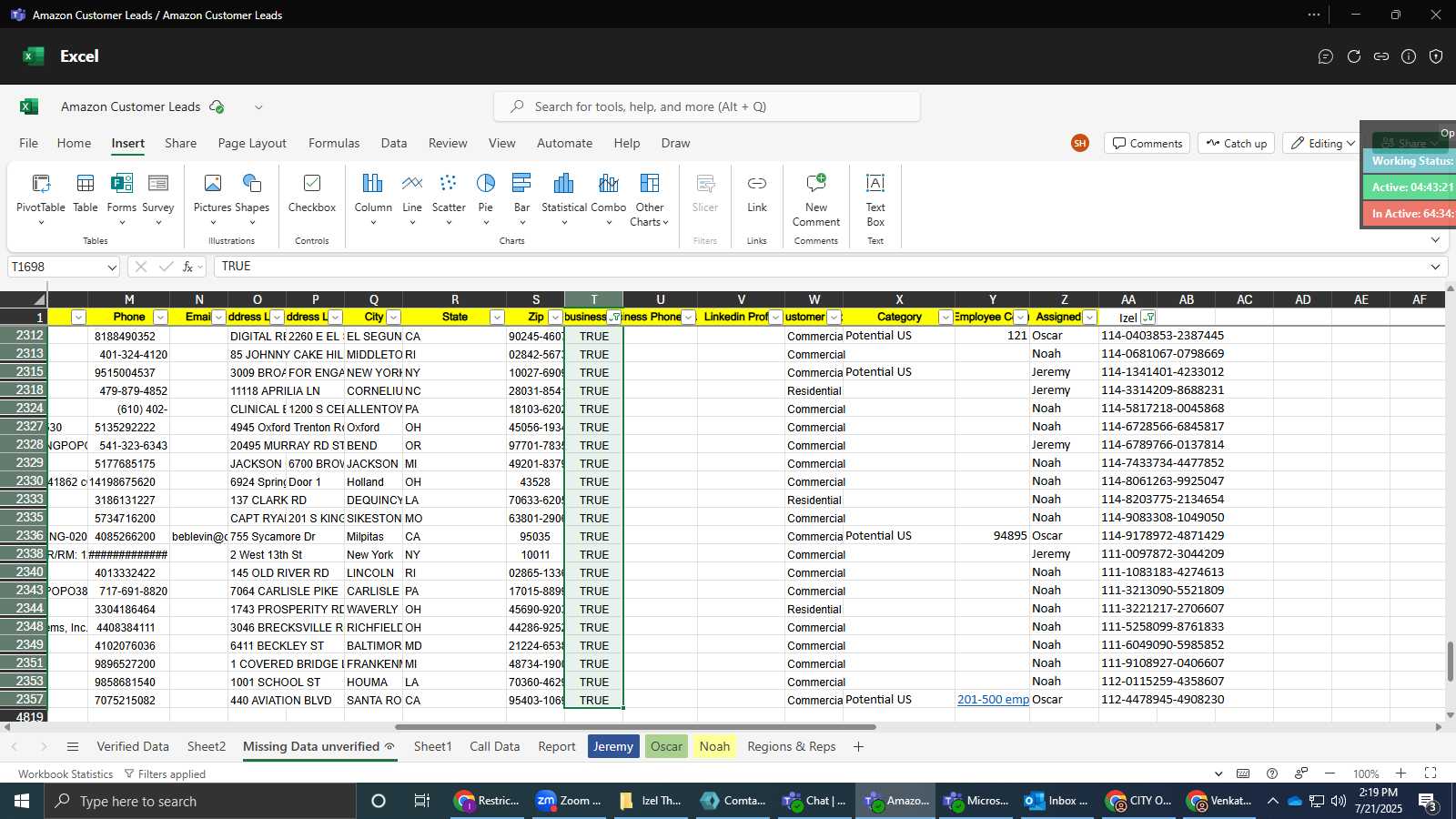Image resolution: width=1456 pixels, height=819 pixels.
Task: Select column T header
Action: 593,299
